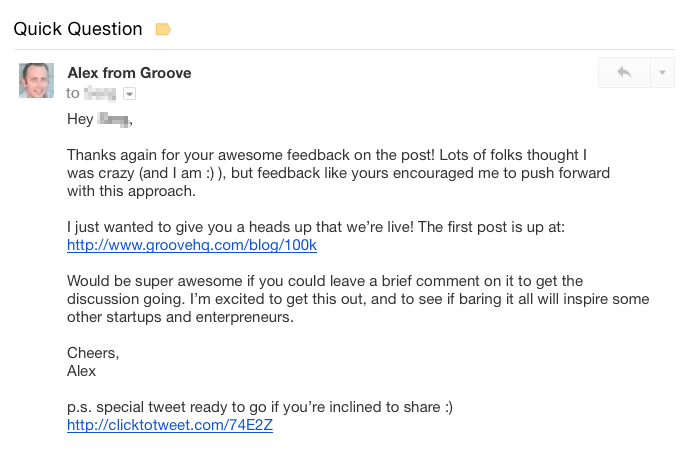Image resolution: width=690 pixels, height=450 pixels.
Task: Click the Quick Question subject title
Action: 78,29
